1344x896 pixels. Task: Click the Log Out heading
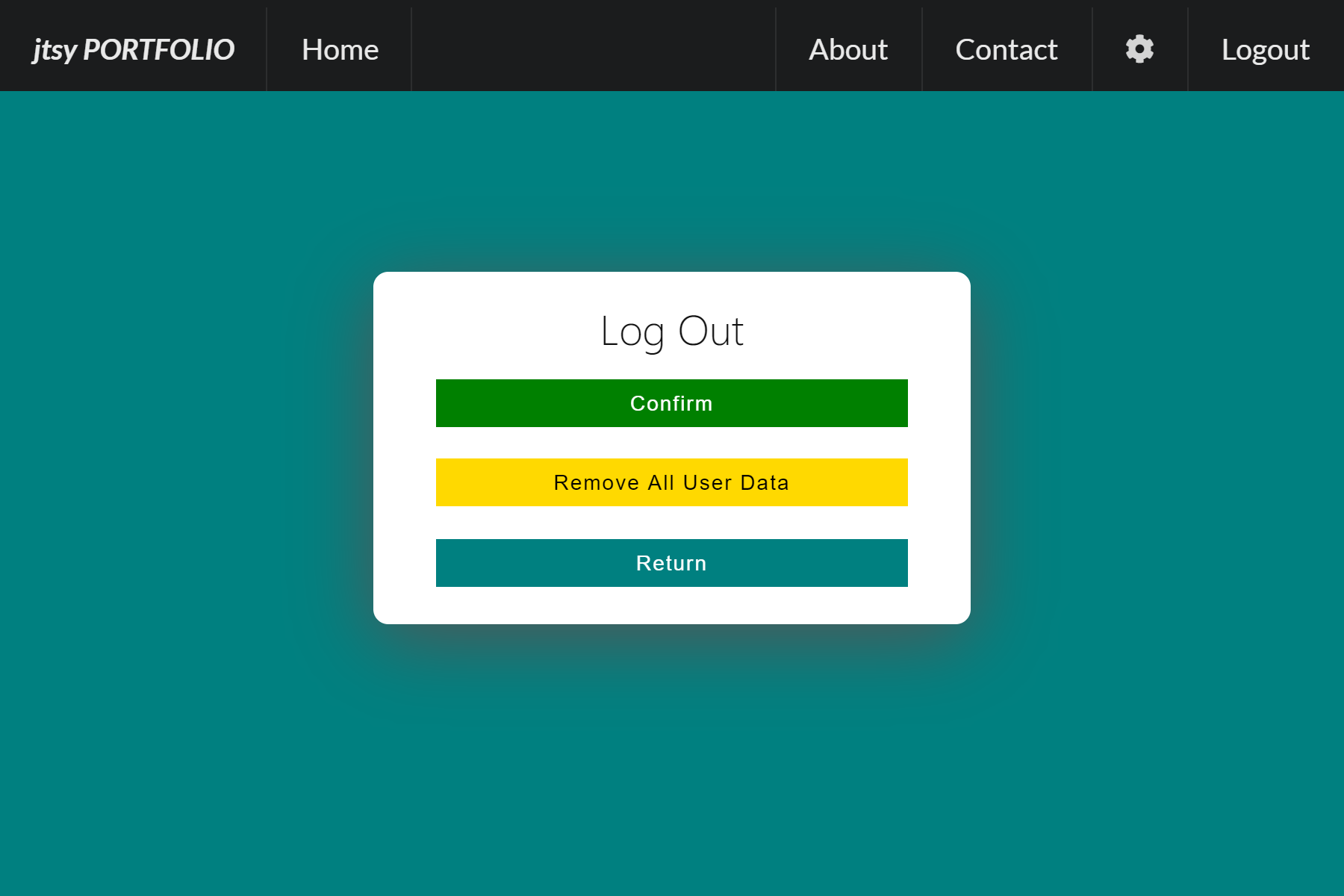[x=672, y=332]
